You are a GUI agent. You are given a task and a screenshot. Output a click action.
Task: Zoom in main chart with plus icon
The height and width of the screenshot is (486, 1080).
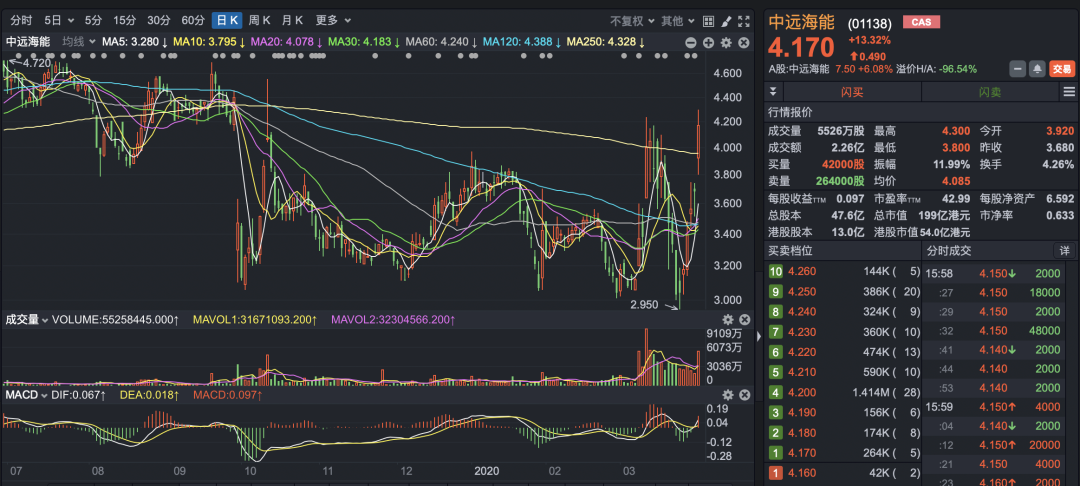click(708, 42)
